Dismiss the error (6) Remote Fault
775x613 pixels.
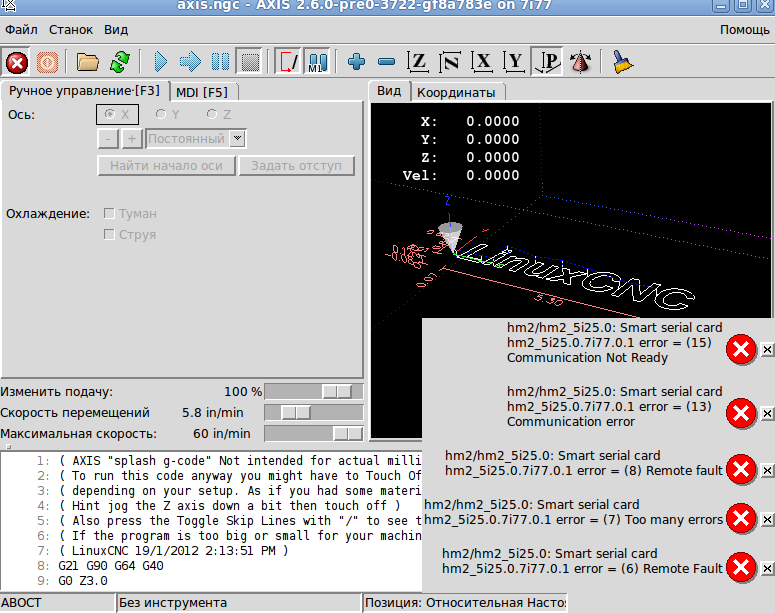coord(767,569)
